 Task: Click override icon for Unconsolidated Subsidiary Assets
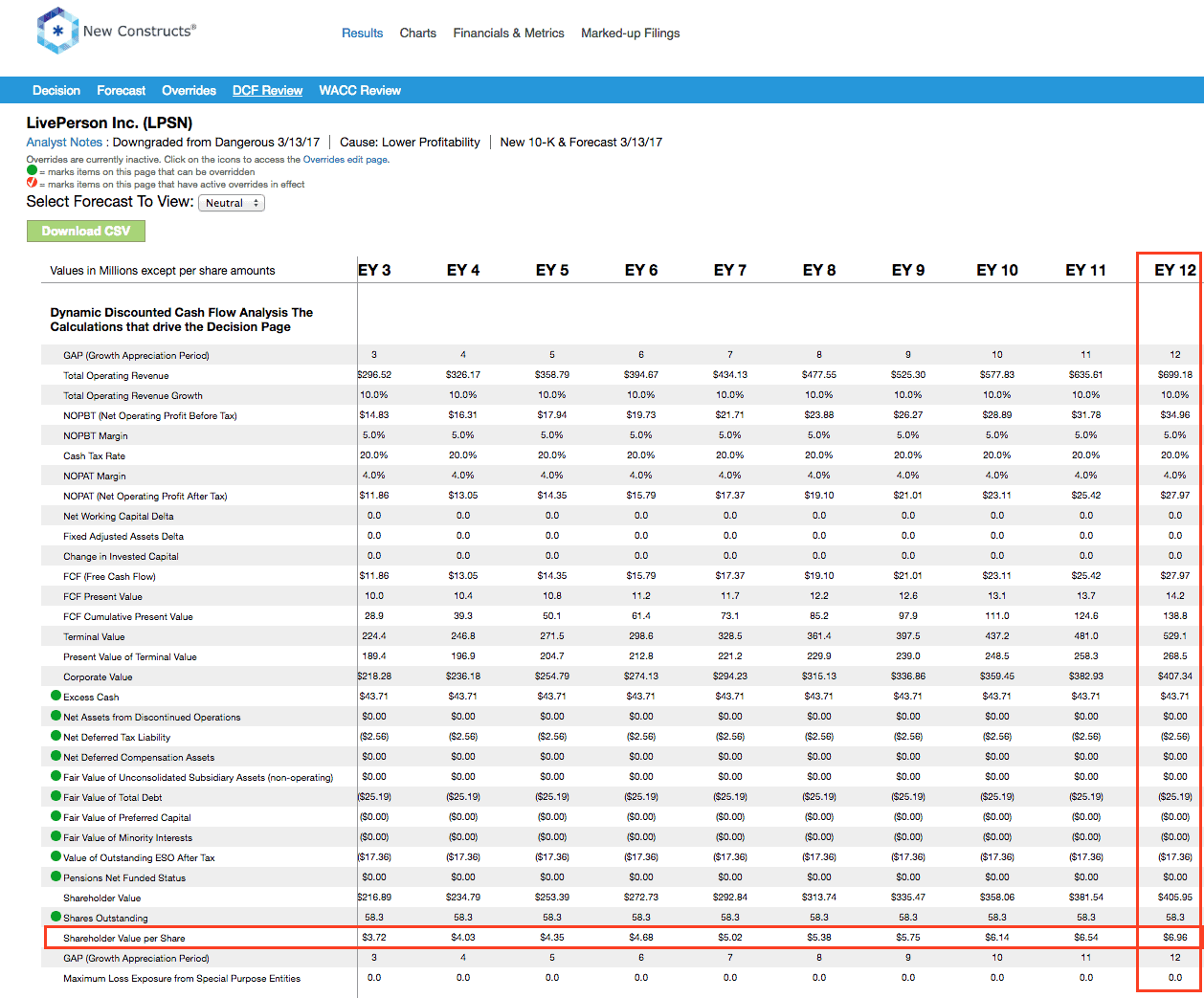pyautogui.click(x=56, y=776)
